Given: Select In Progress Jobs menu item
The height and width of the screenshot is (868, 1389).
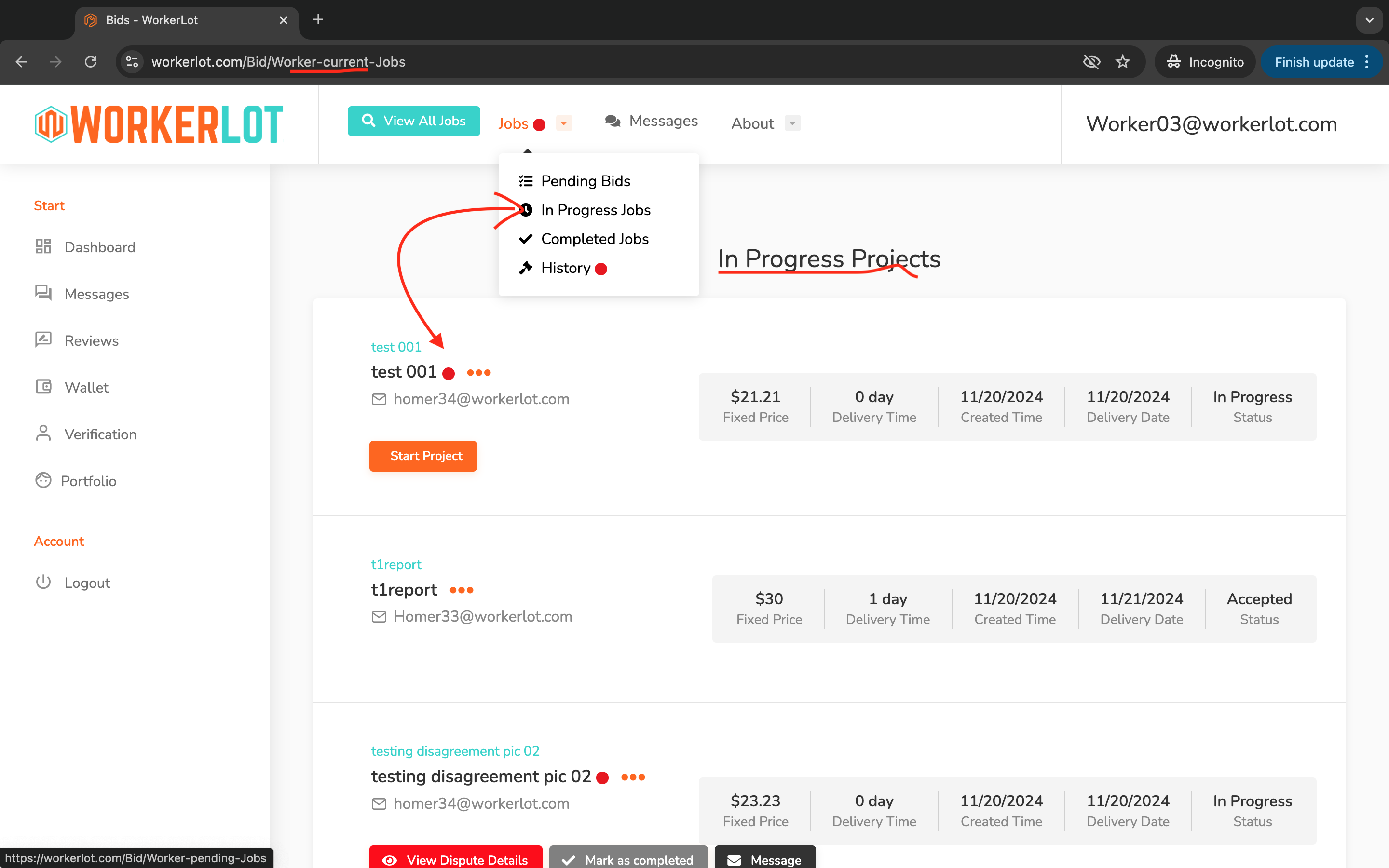Looking at the screenshot, I should [x=596, y=210].
